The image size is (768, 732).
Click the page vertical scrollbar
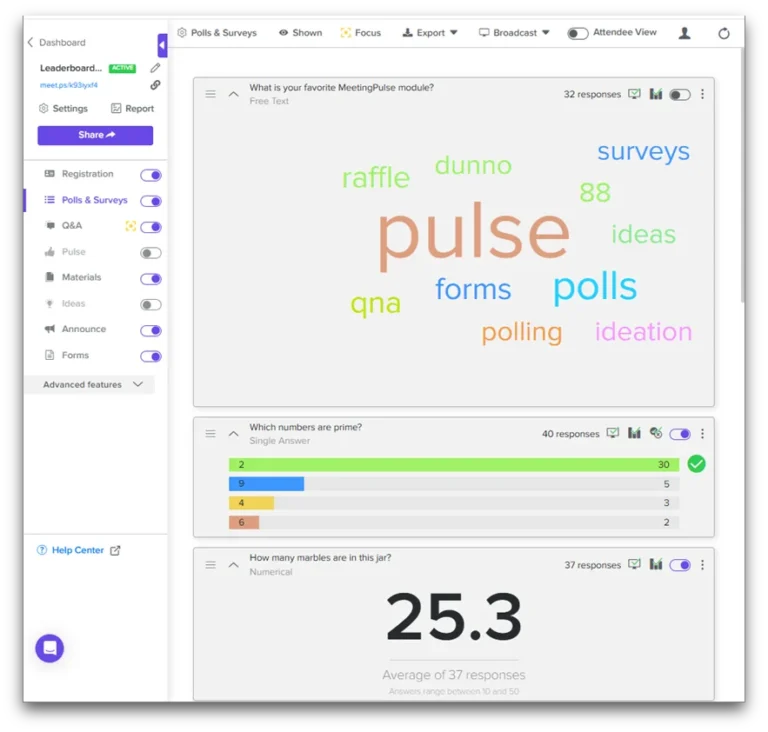tap(743, 176)
